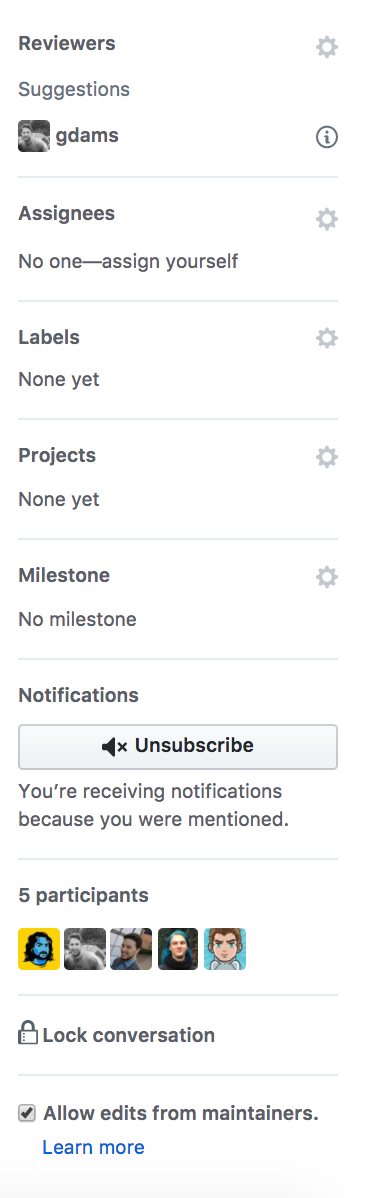Open the Milestone gear menu
Viewport: 374px width, 1198px height.
point(327,577)
